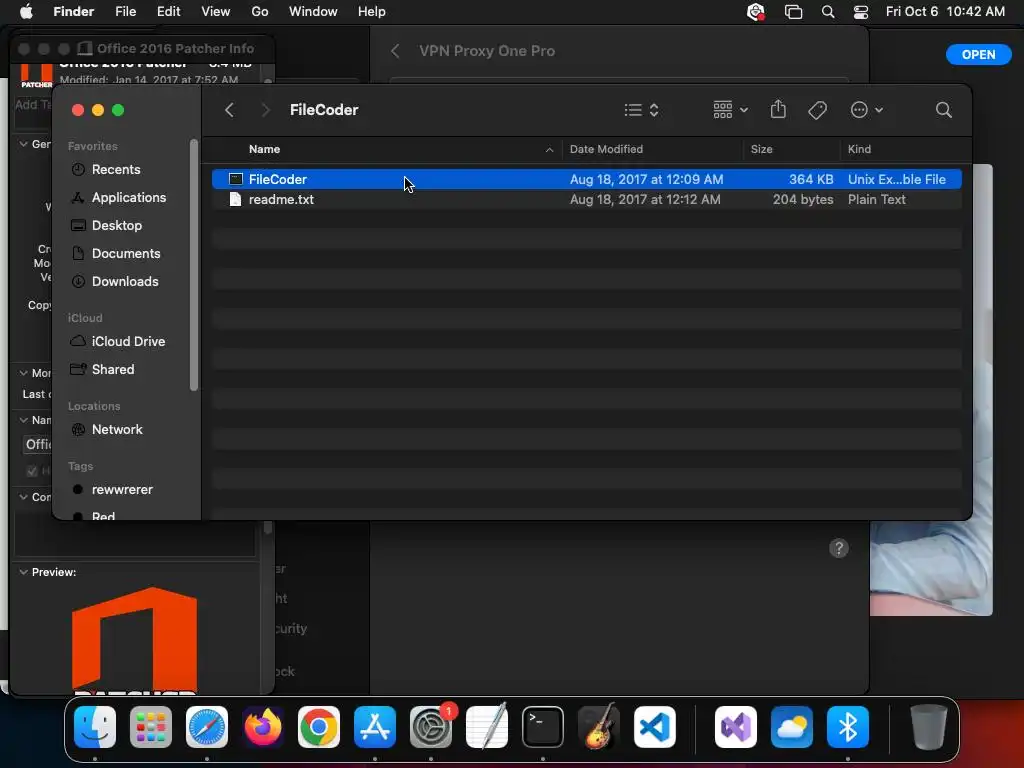
Task: Open the File menu
Action: click(125, 12)
